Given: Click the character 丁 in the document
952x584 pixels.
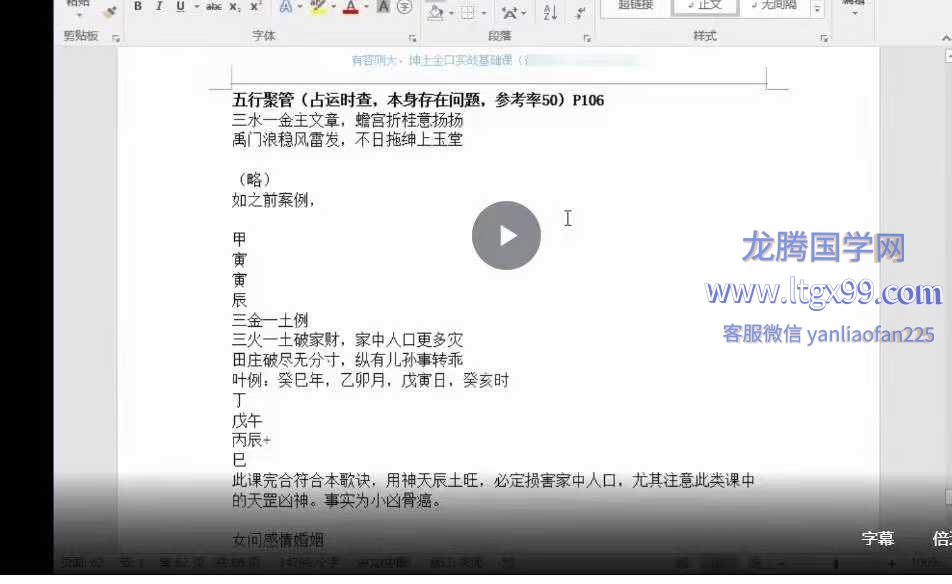Looking at the screenshot, I should coord(239,400).
